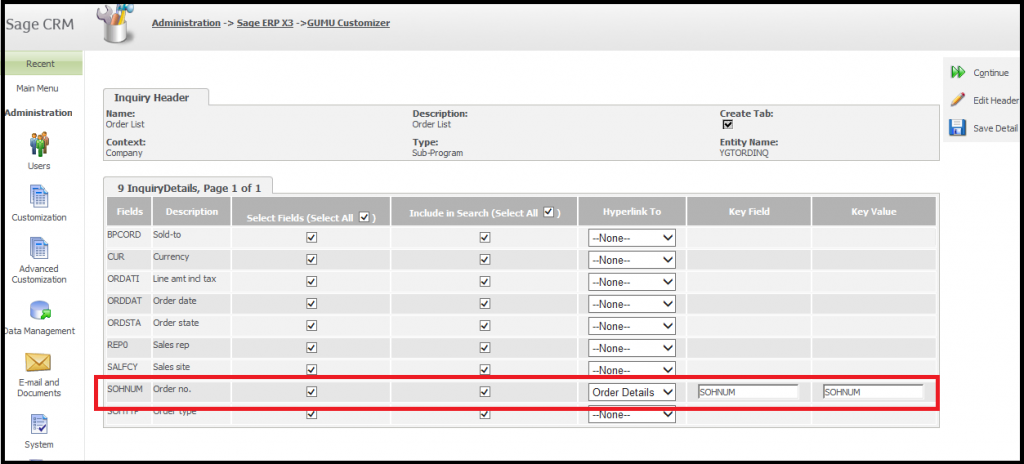Click the Save Detail floppy disk icon

pyautogui.click(x=957, y=127)
